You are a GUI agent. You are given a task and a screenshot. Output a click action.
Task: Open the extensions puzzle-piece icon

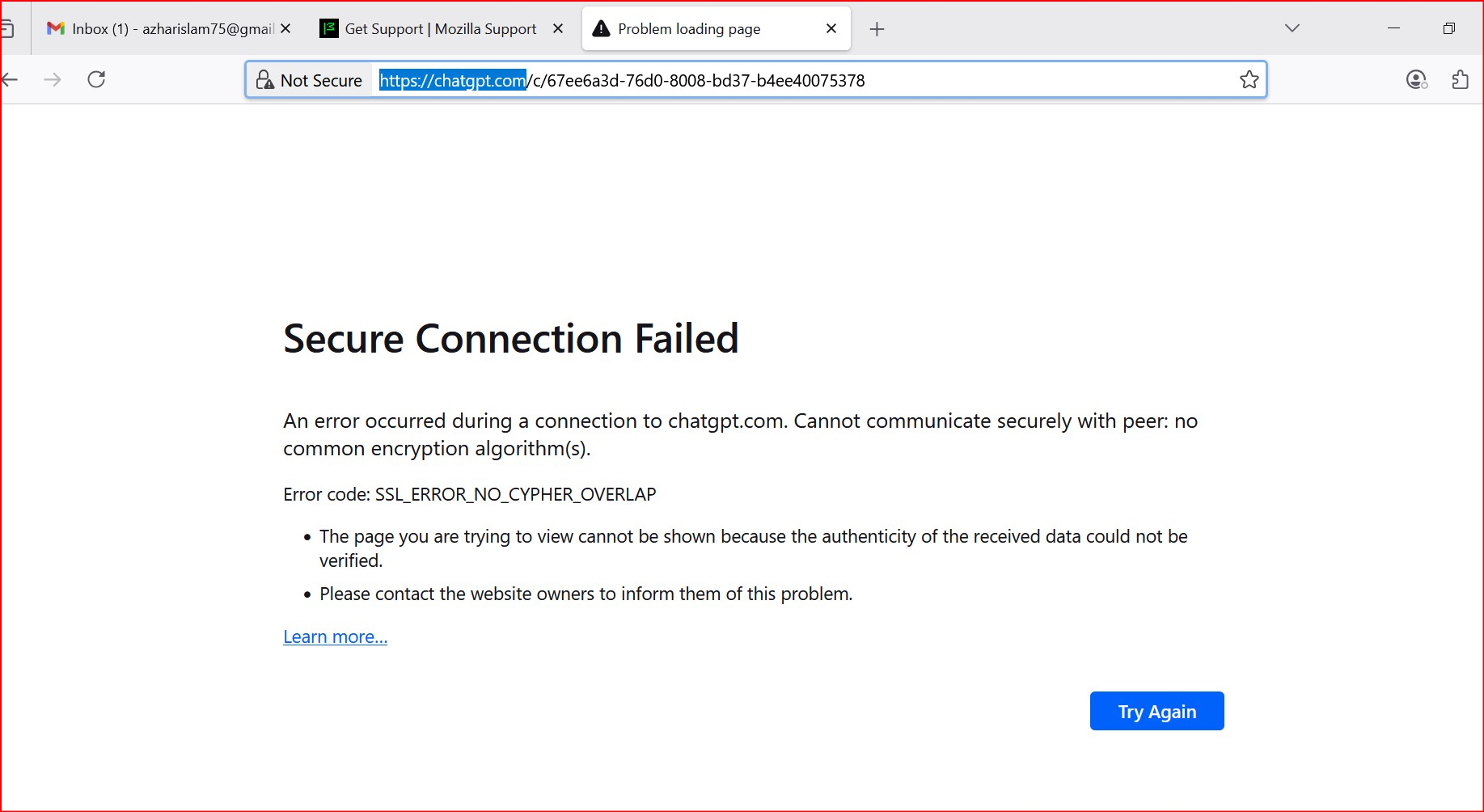click(1460, 79)
